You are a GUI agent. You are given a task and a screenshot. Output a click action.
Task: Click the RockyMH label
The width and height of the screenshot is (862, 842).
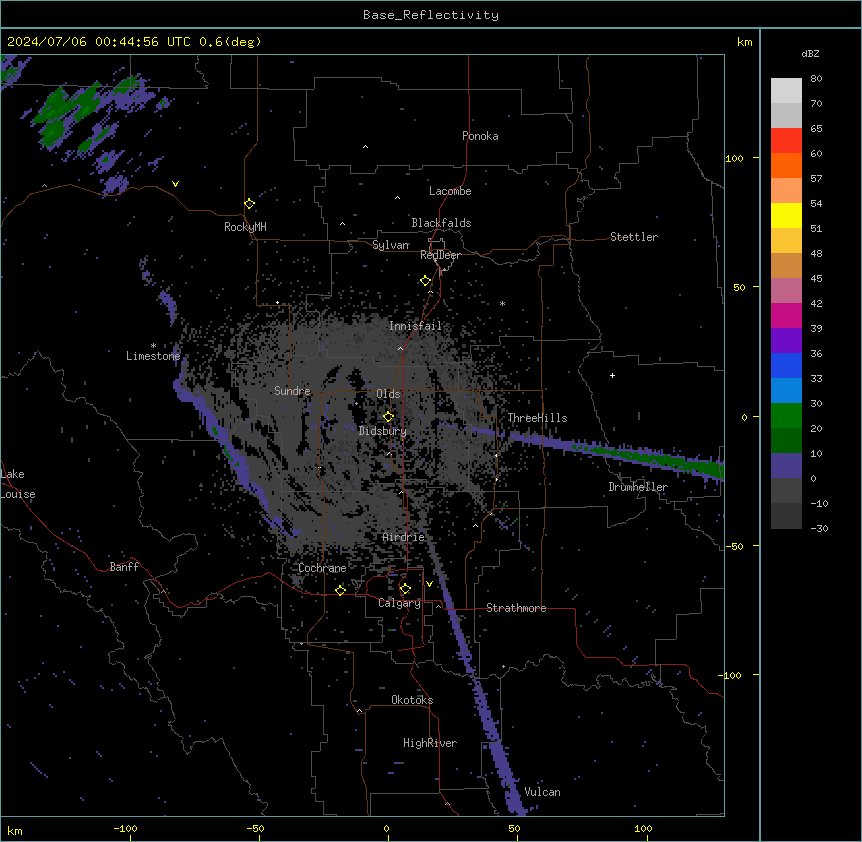pos(245,227)
